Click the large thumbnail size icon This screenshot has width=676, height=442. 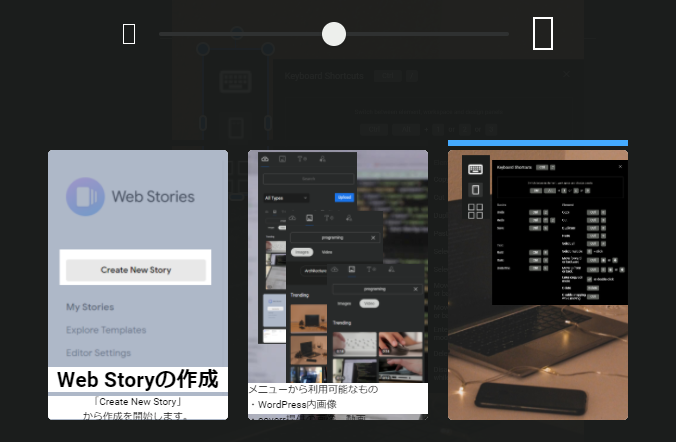pos(543,34)
